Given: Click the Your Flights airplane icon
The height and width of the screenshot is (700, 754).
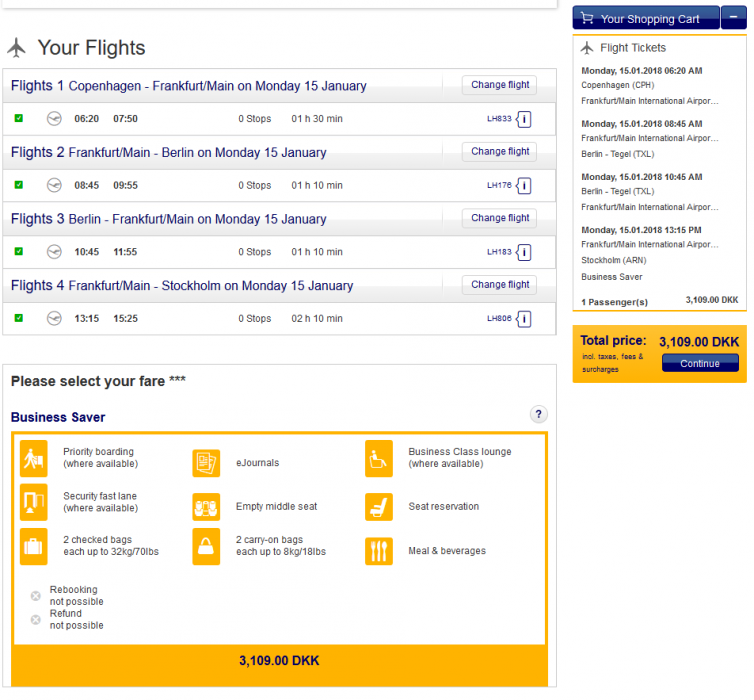Looking at the screenshot, I should click(16, 48).
